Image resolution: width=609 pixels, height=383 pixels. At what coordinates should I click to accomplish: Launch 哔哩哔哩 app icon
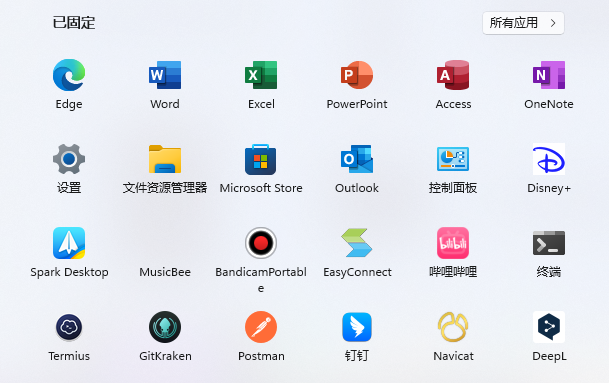[x=453, y=243]
